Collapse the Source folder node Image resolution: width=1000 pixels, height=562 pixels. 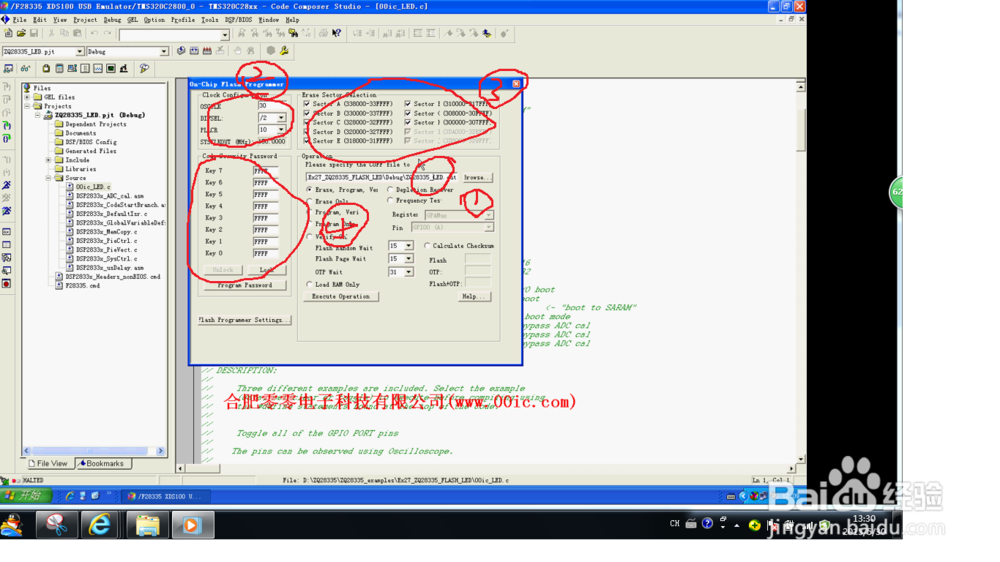[48, 178]
